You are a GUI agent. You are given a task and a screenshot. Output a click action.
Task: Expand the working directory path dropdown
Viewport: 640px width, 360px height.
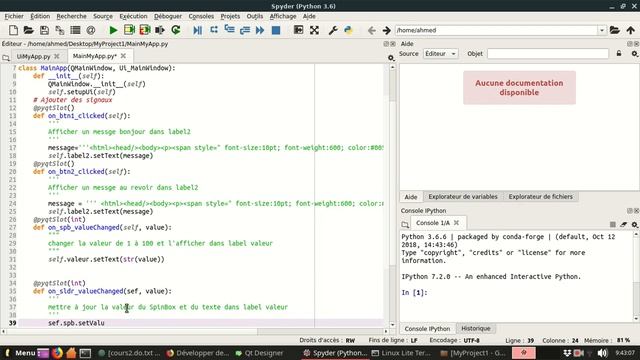pos(602,30)
